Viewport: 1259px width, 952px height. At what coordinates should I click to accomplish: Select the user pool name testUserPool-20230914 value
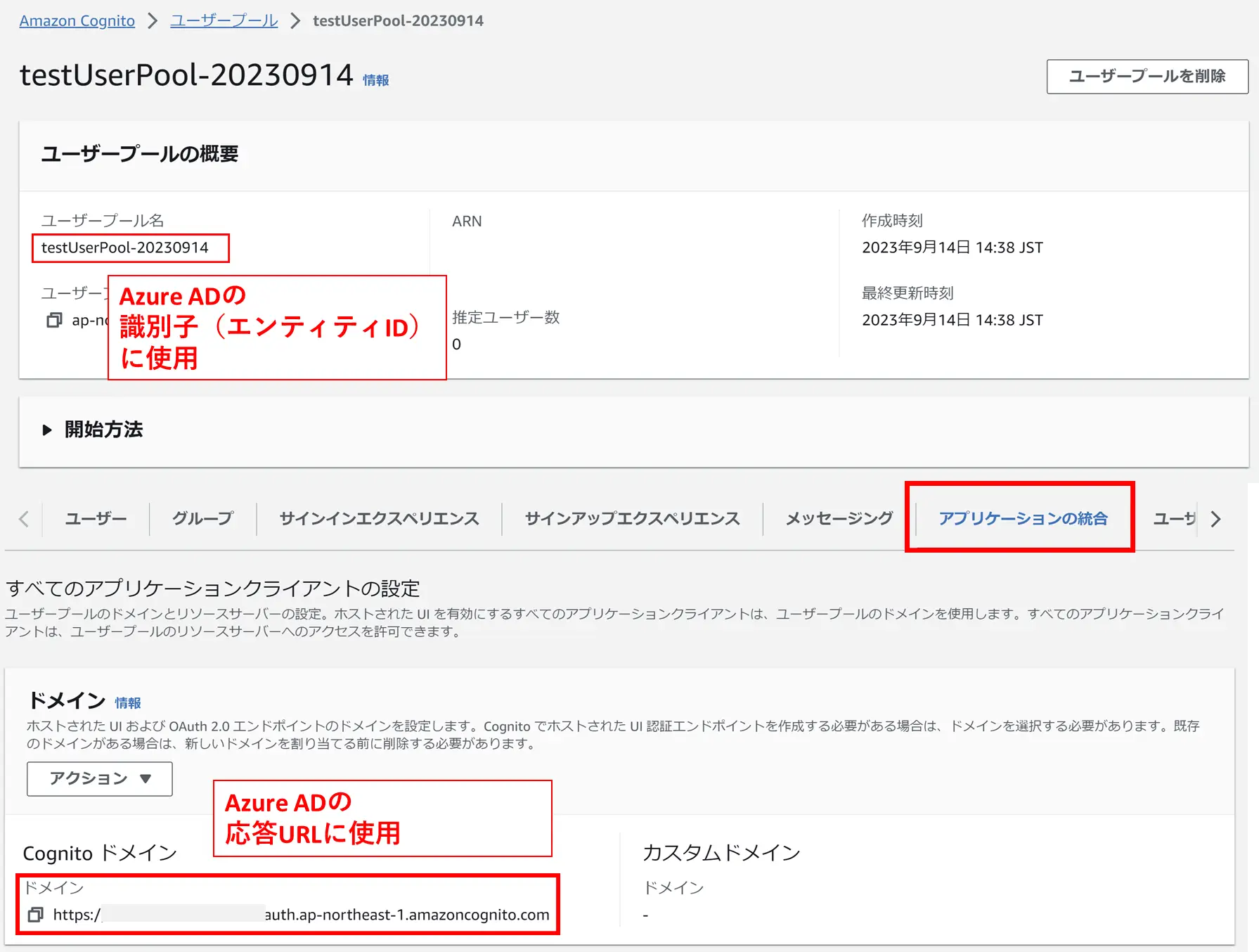point(125,247)
